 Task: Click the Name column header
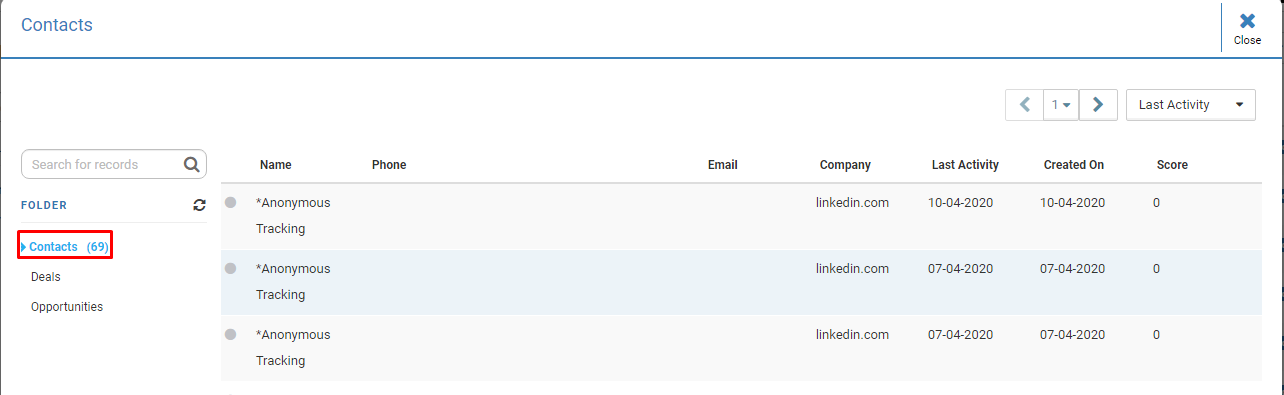tap(276, 165)
